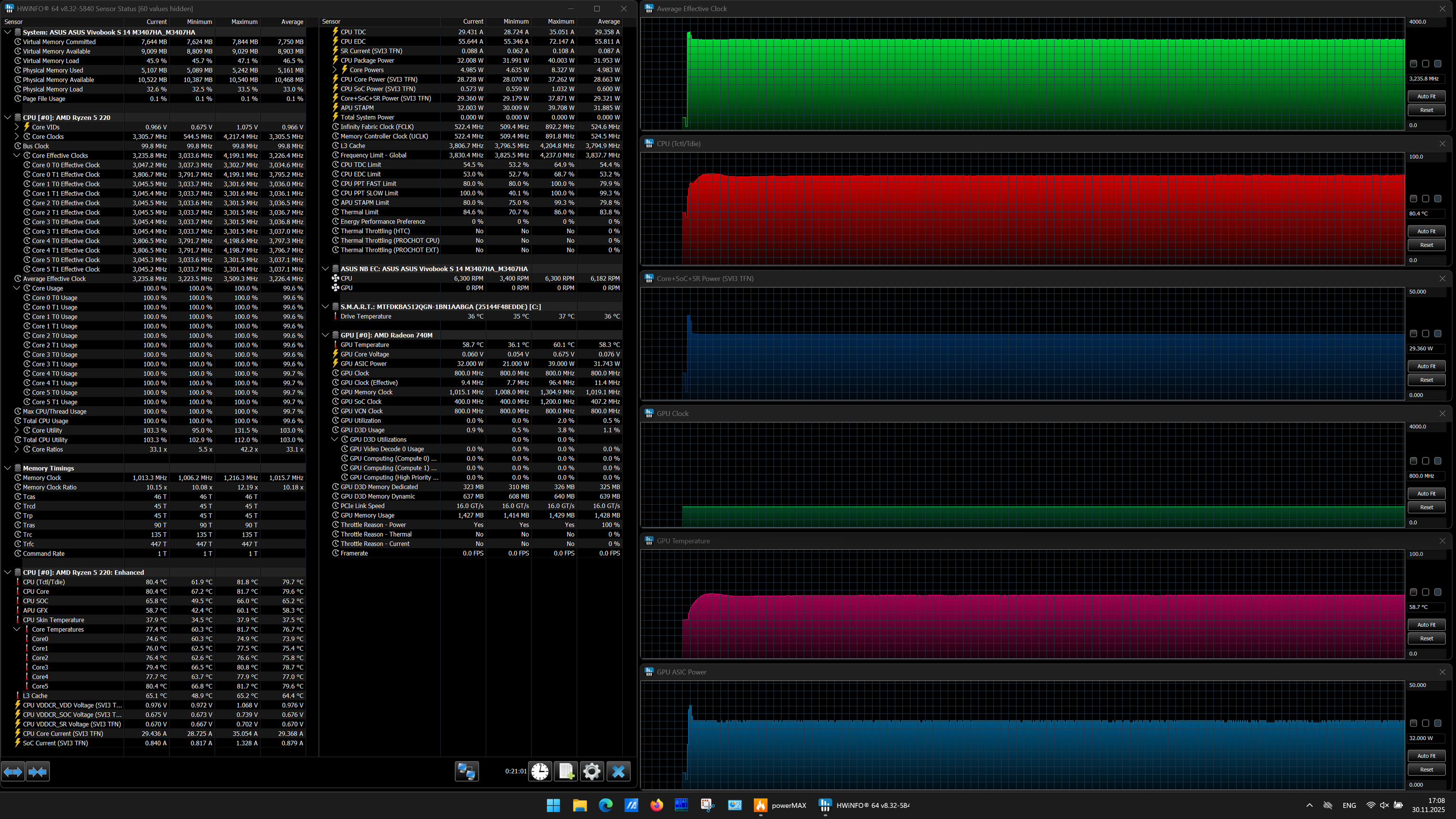Click the blue X close sensors button
This screenshot has width=1456, height=819.
coord(618,771)
